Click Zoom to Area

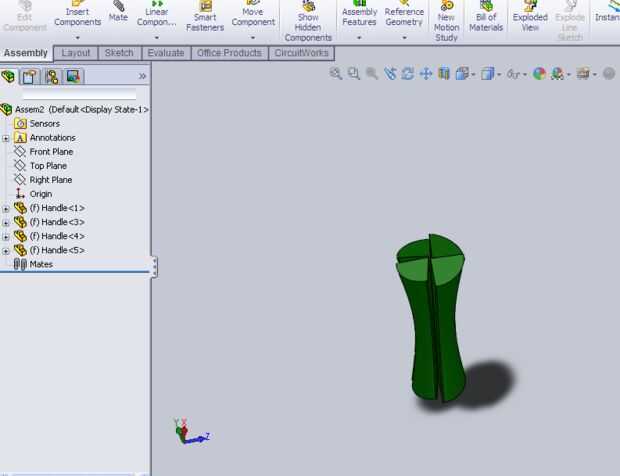[x=354, y=74]
